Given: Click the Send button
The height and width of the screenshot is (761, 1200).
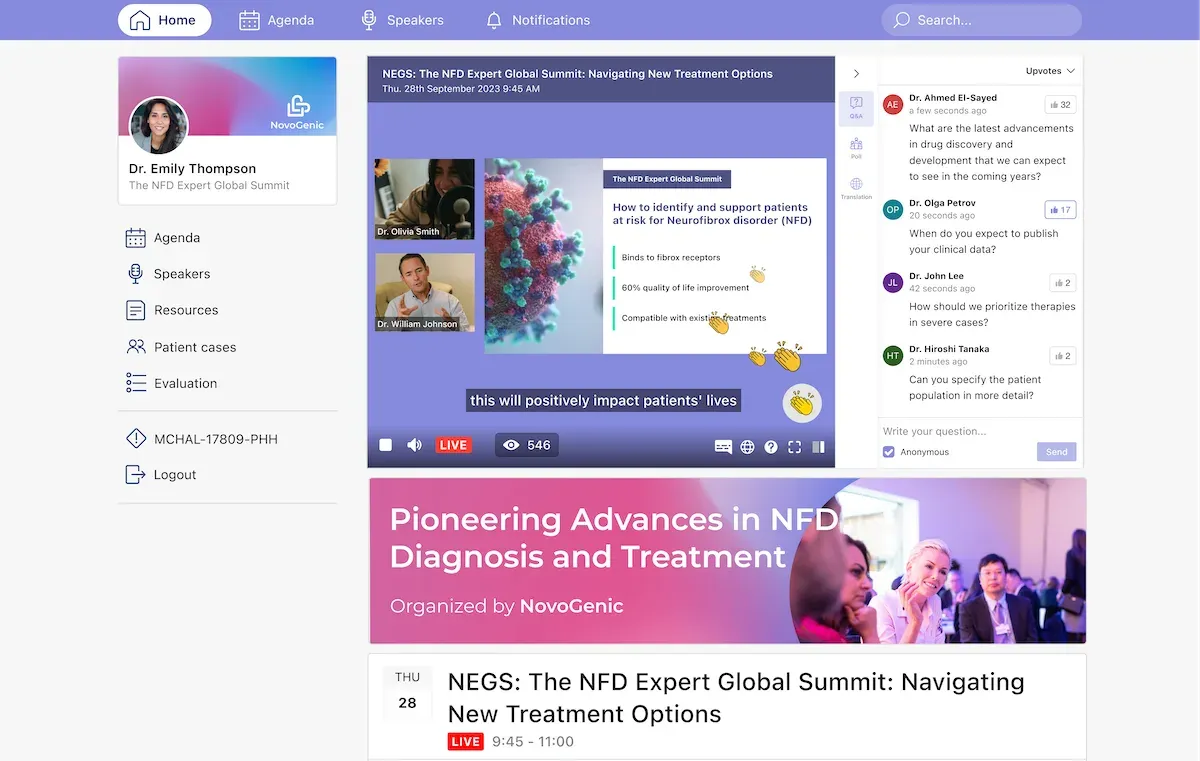Looking at the screenshot, I should click(x=1057, y=452).
